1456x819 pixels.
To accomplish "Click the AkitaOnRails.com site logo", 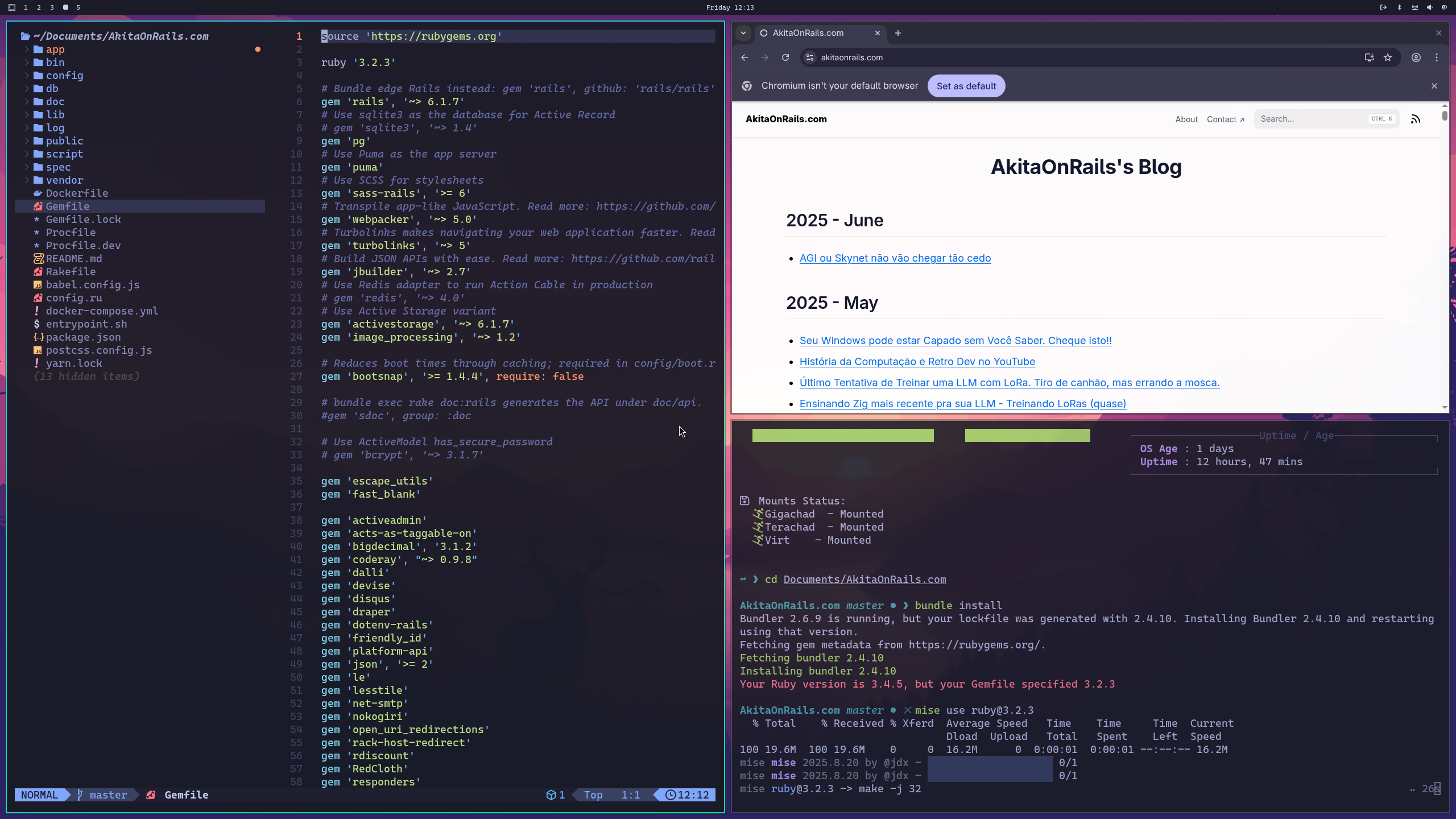I will tap(786, 119).
